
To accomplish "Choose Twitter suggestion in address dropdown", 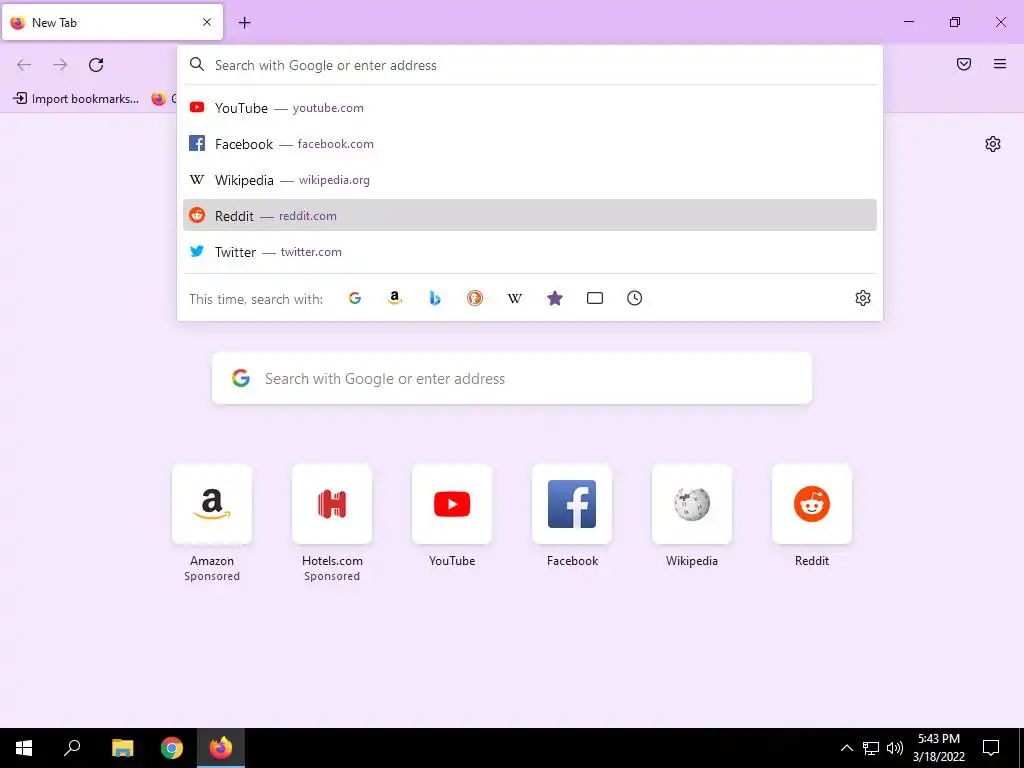I will click(530, 251).
